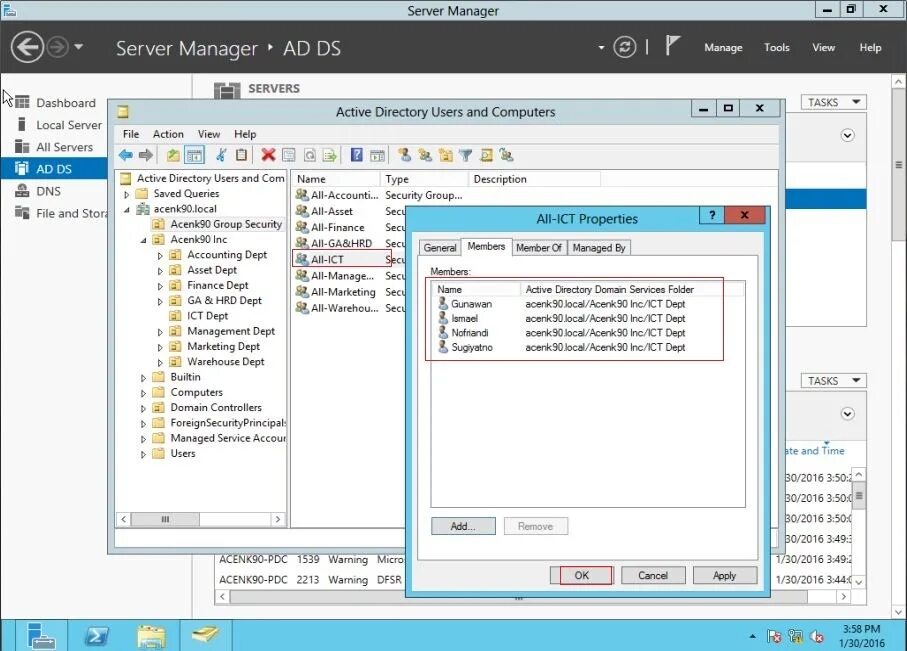Click the show/hide action pane icon
Screen dimensions: 907x651
377,155
